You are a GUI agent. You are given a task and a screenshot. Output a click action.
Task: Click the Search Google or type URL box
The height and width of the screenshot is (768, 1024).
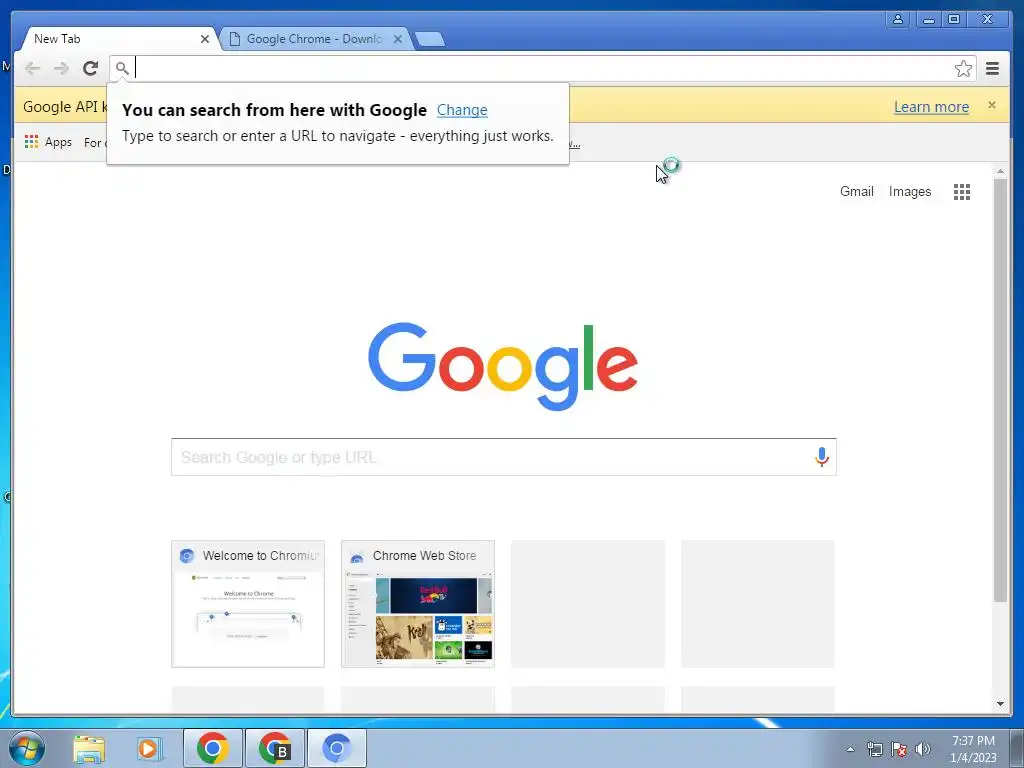(504, 457)
